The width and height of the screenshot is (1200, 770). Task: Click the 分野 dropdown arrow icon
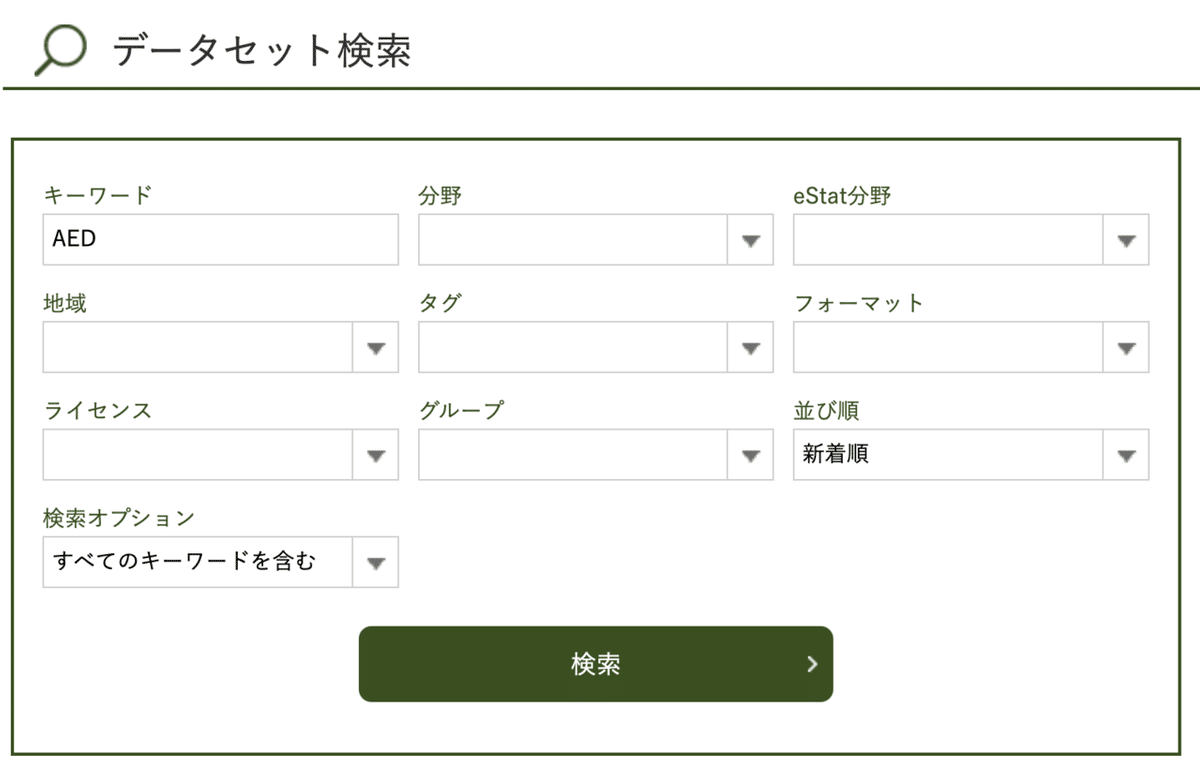click(x=750, y=239)
